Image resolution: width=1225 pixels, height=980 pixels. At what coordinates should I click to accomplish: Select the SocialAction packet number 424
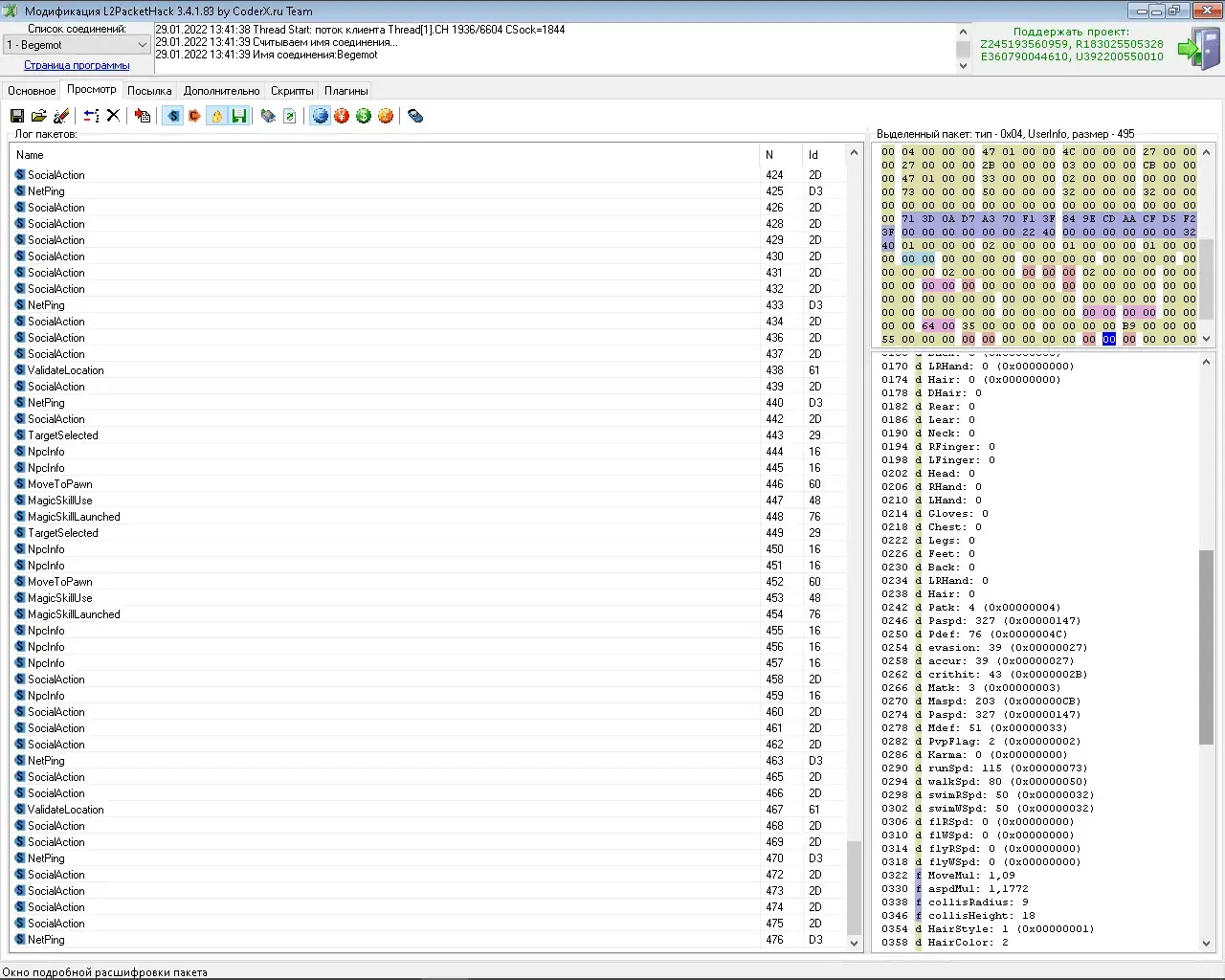(429, 175)
